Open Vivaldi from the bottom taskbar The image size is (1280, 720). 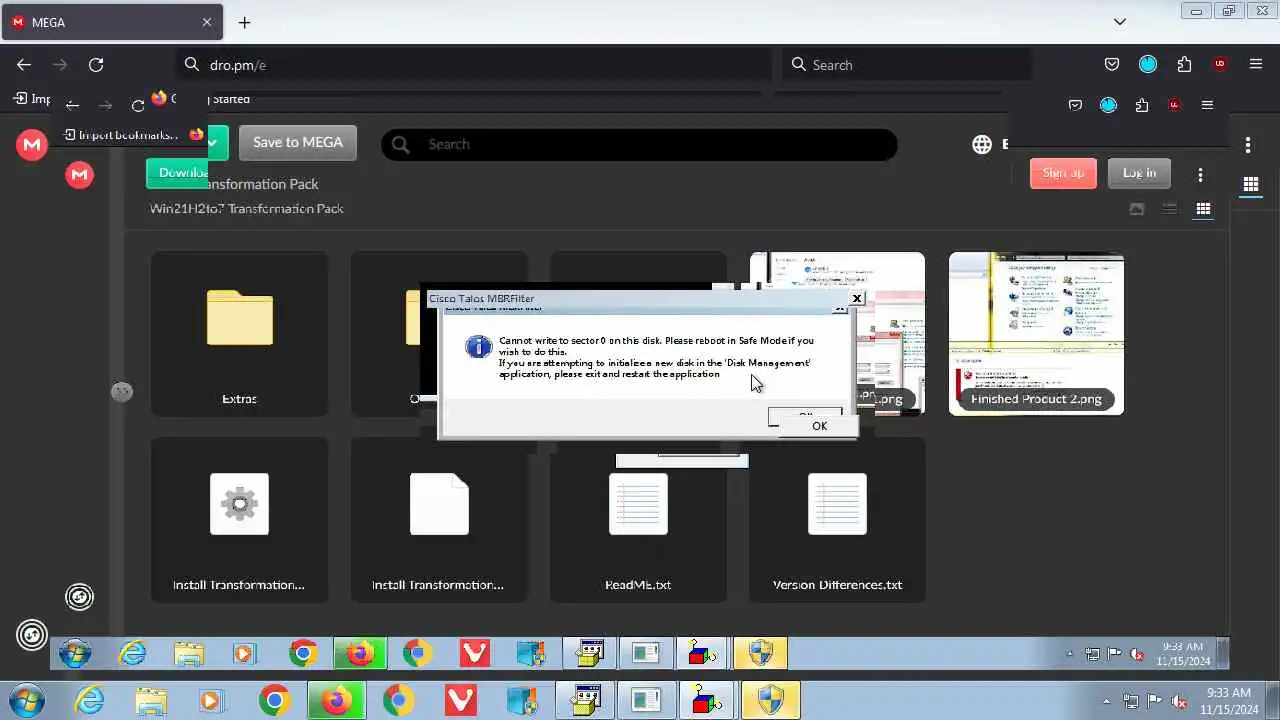460,700
